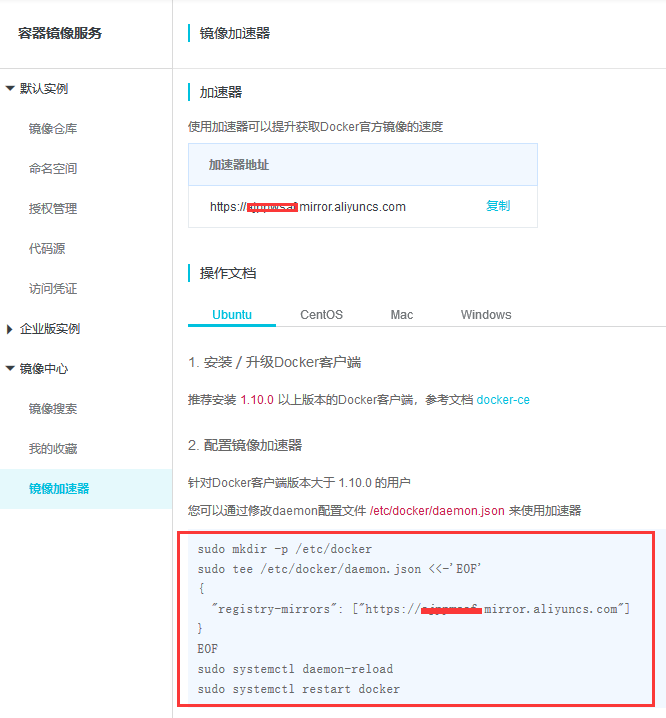Click the mirror.aliyuncs.com accelerator URL text
This screenshot has height=718, width=666.
(308, 207)
